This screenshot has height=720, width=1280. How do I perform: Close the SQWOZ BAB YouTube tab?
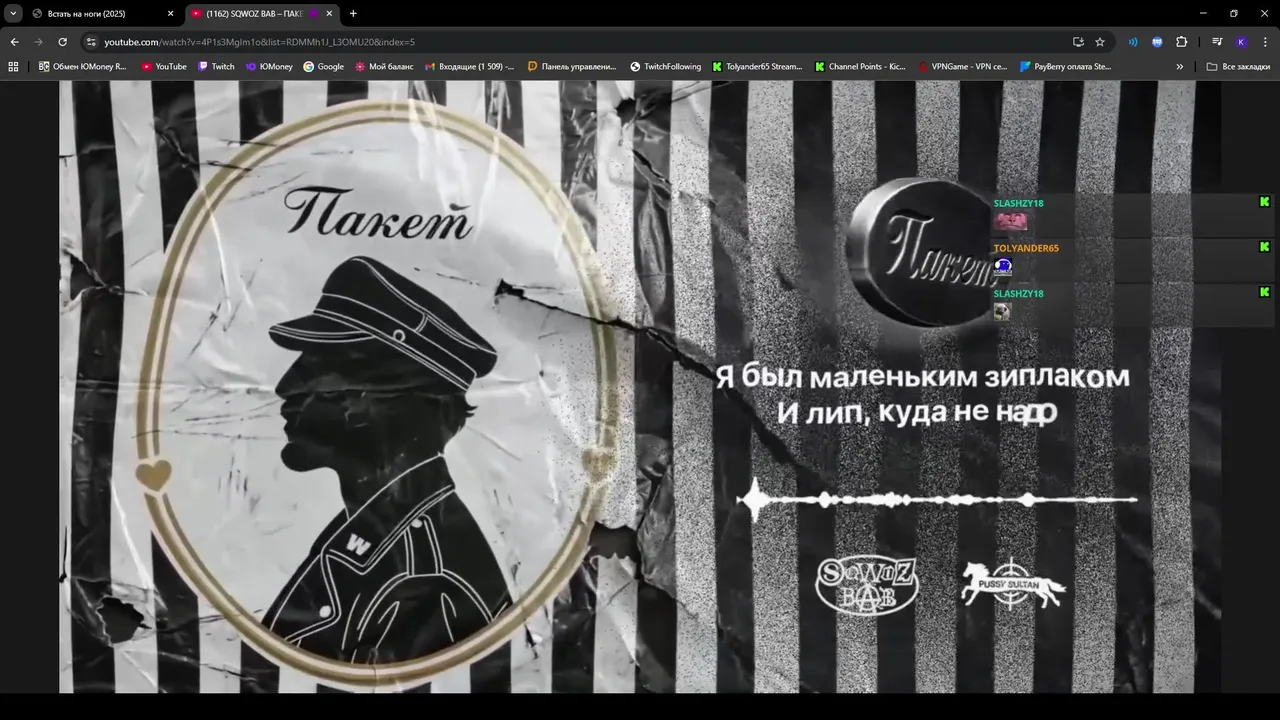[330, 14]
